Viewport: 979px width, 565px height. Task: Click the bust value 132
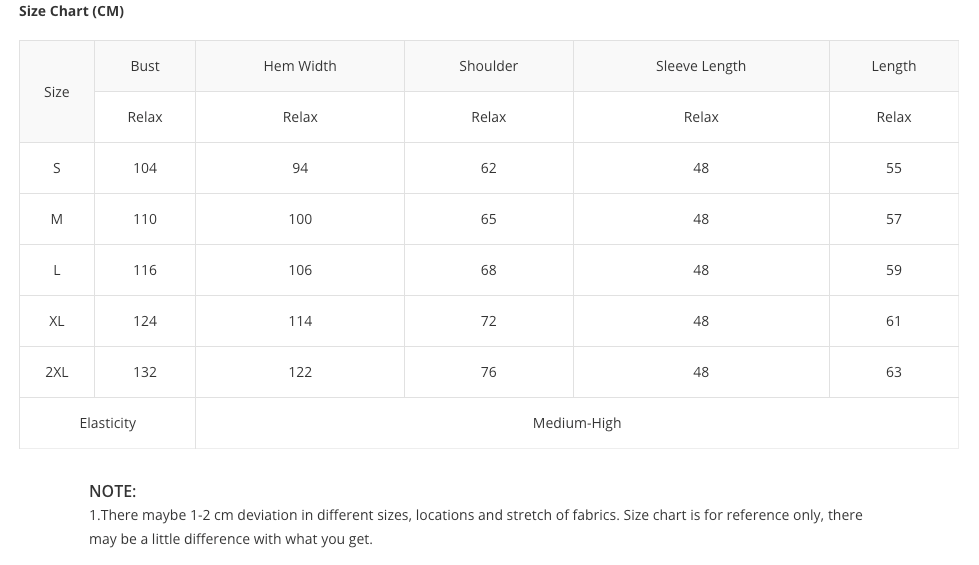145,372
